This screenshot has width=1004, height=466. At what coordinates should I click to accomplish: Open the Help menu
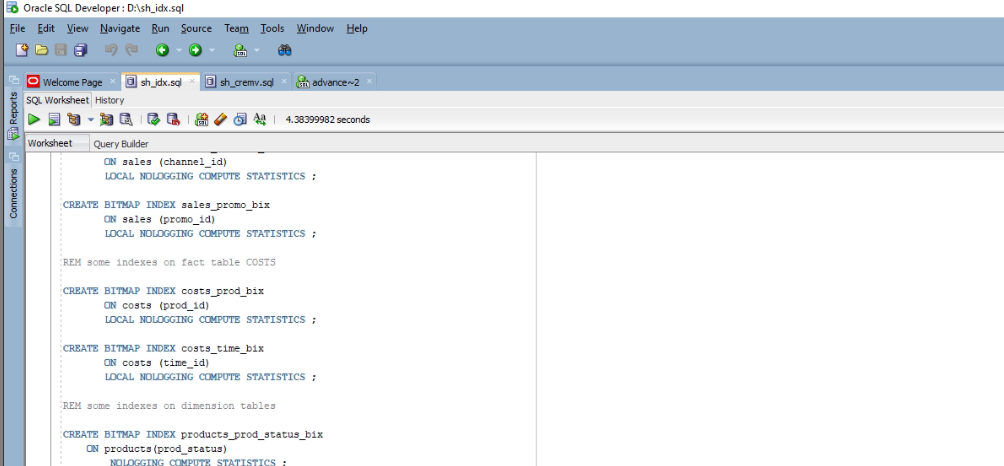[x=357, y=28]
